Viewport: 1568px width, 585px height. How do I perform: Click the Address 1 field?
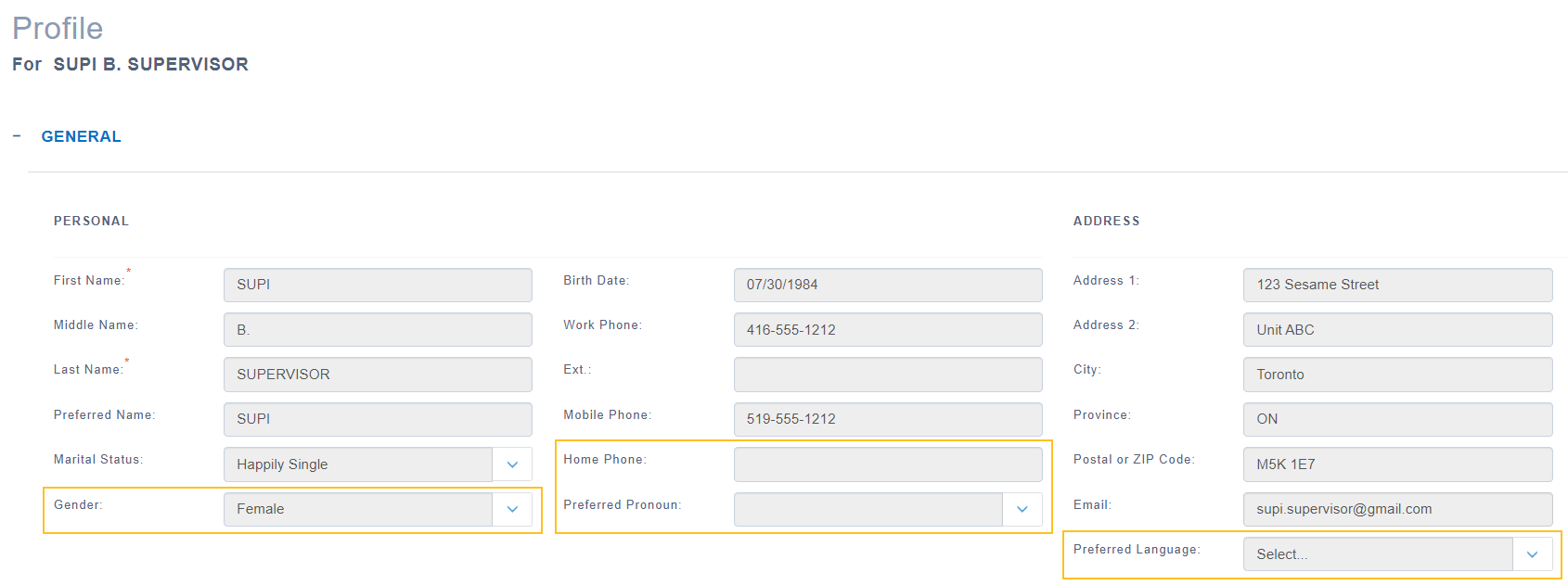1397,285
